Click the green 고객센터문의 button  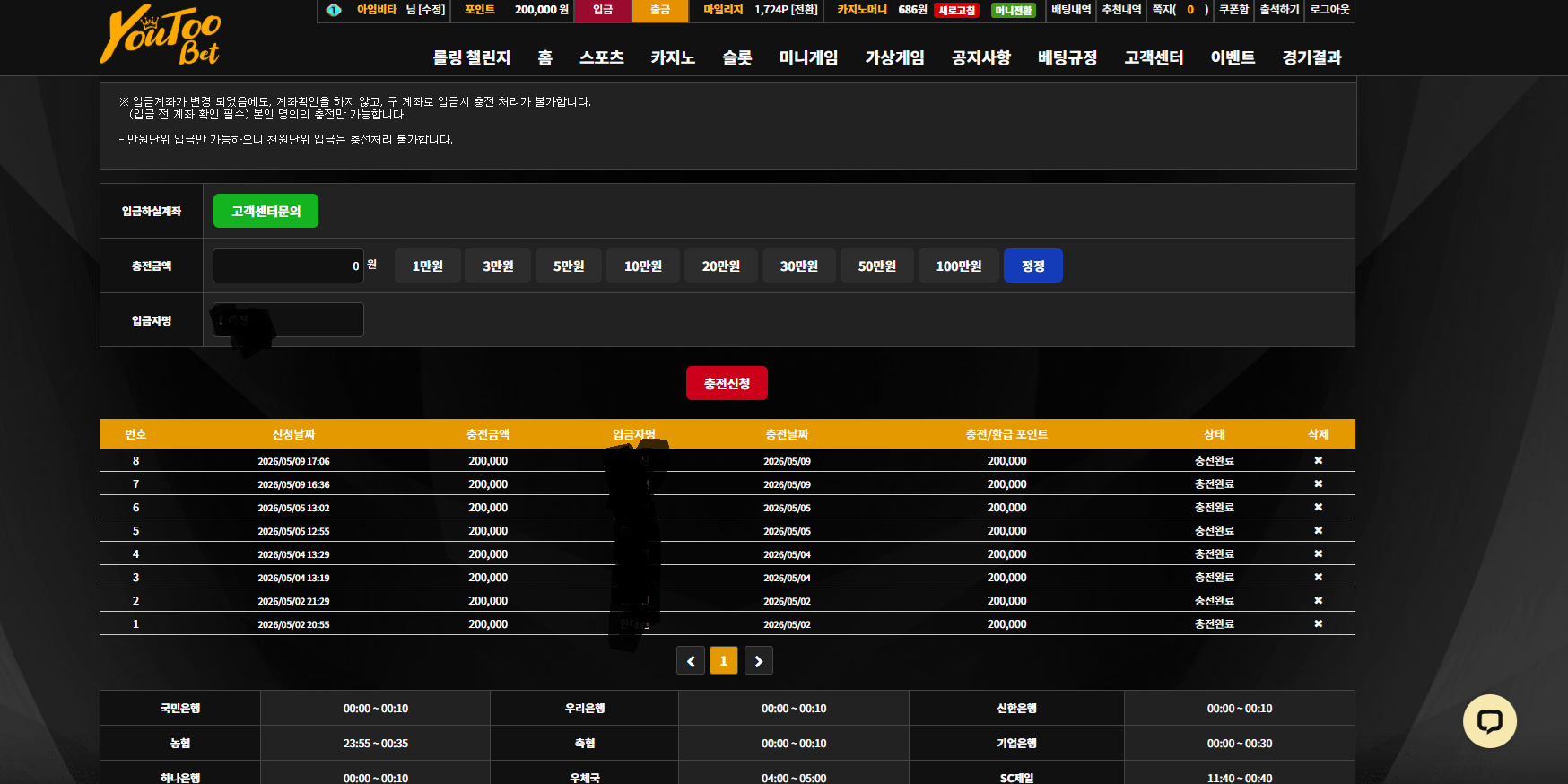(266, 211)
